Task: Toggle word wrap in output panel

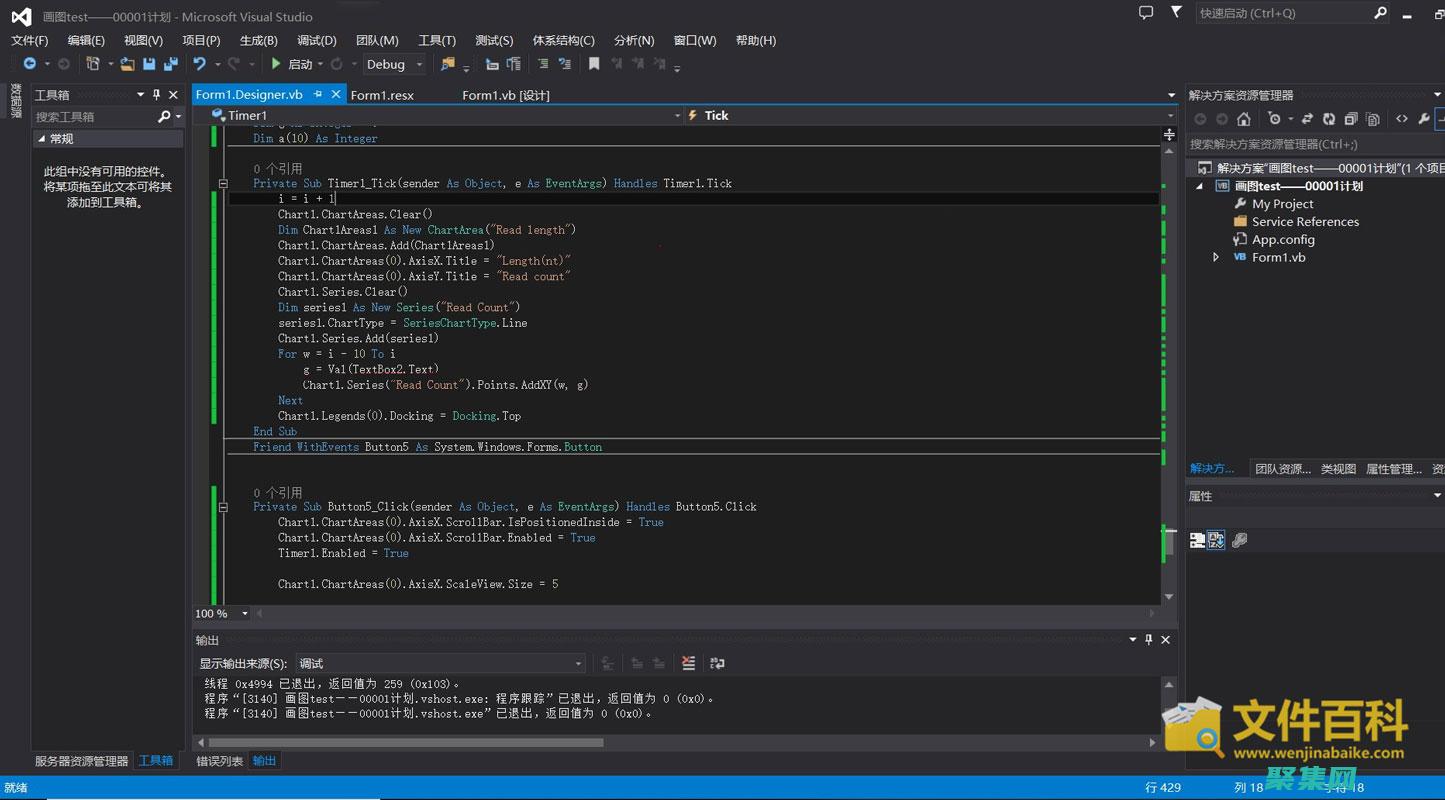Action: (x=717, y=663)
